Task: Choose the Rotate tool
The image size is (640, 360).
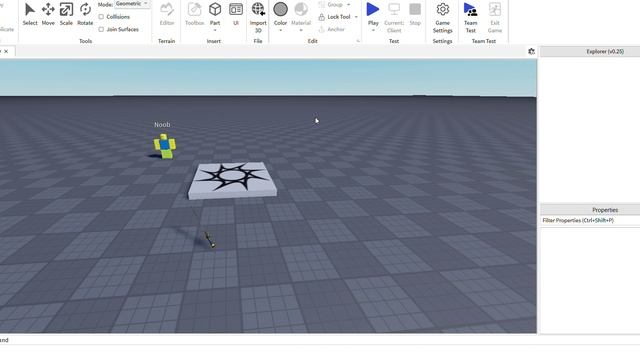Action: pos(85,14)
